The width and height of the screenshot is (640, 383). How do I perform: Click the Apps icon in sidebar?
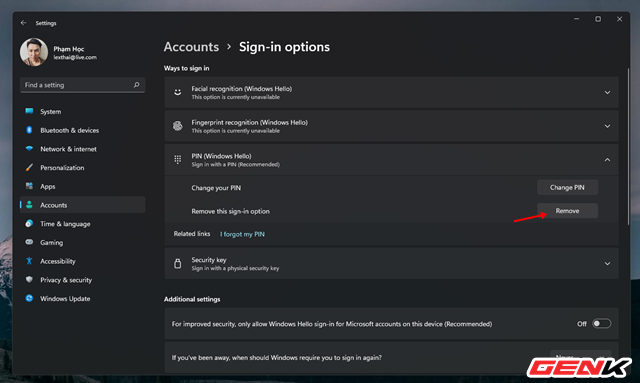pos(29,186)
